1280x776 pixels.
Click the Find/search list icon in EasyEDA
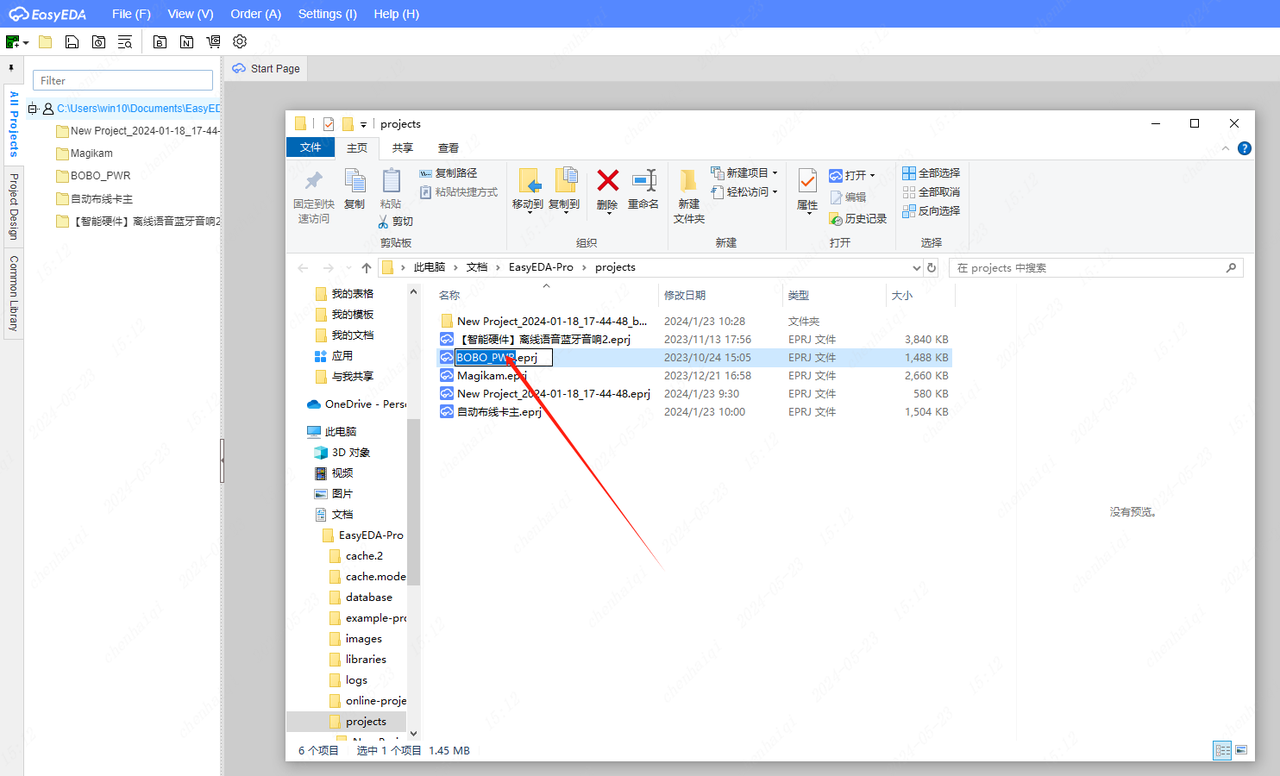pos(125,42)
